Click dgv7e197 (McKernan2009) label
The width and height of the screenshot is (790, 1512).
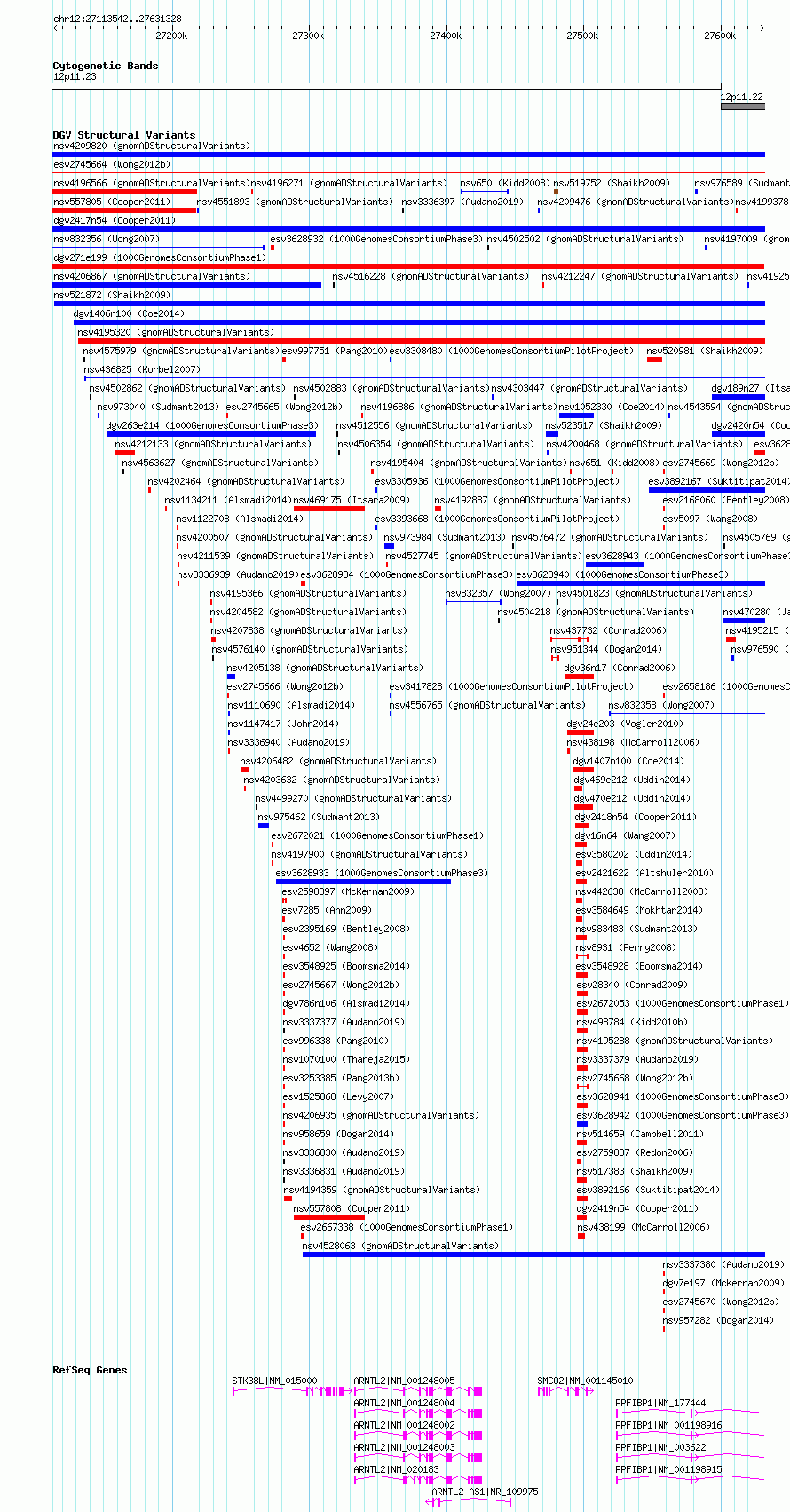coord(724,1283)
